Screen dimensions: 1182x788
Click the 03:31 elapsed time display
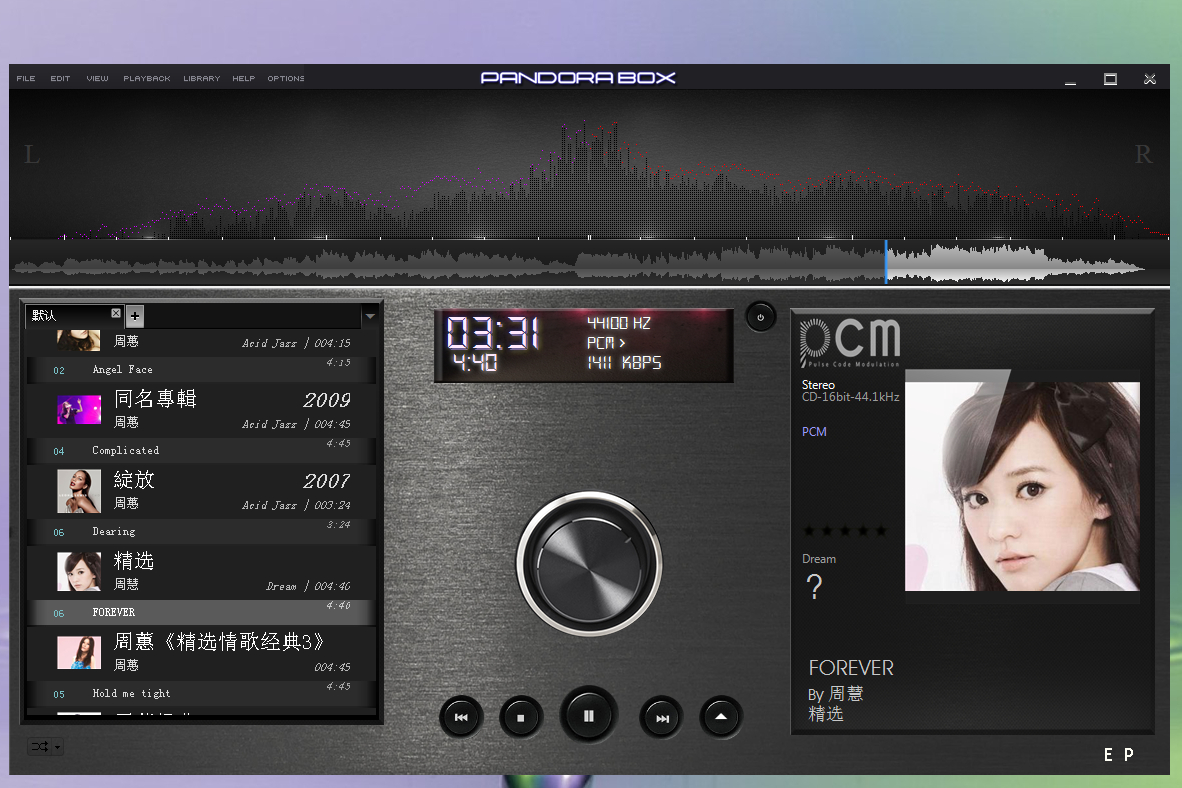click(494, 333)
